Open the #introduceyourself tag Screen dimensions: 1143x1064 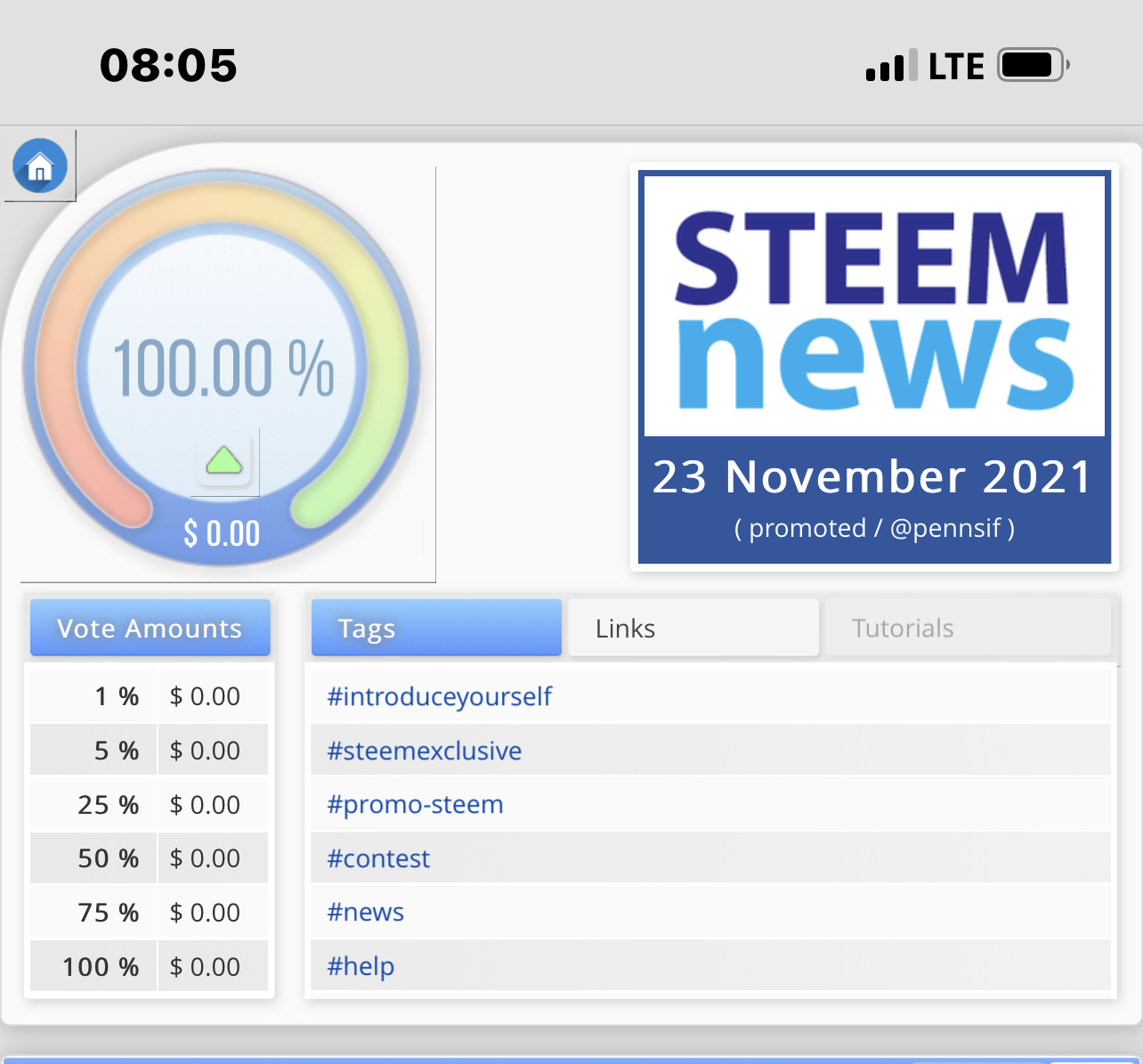point(440,696)
